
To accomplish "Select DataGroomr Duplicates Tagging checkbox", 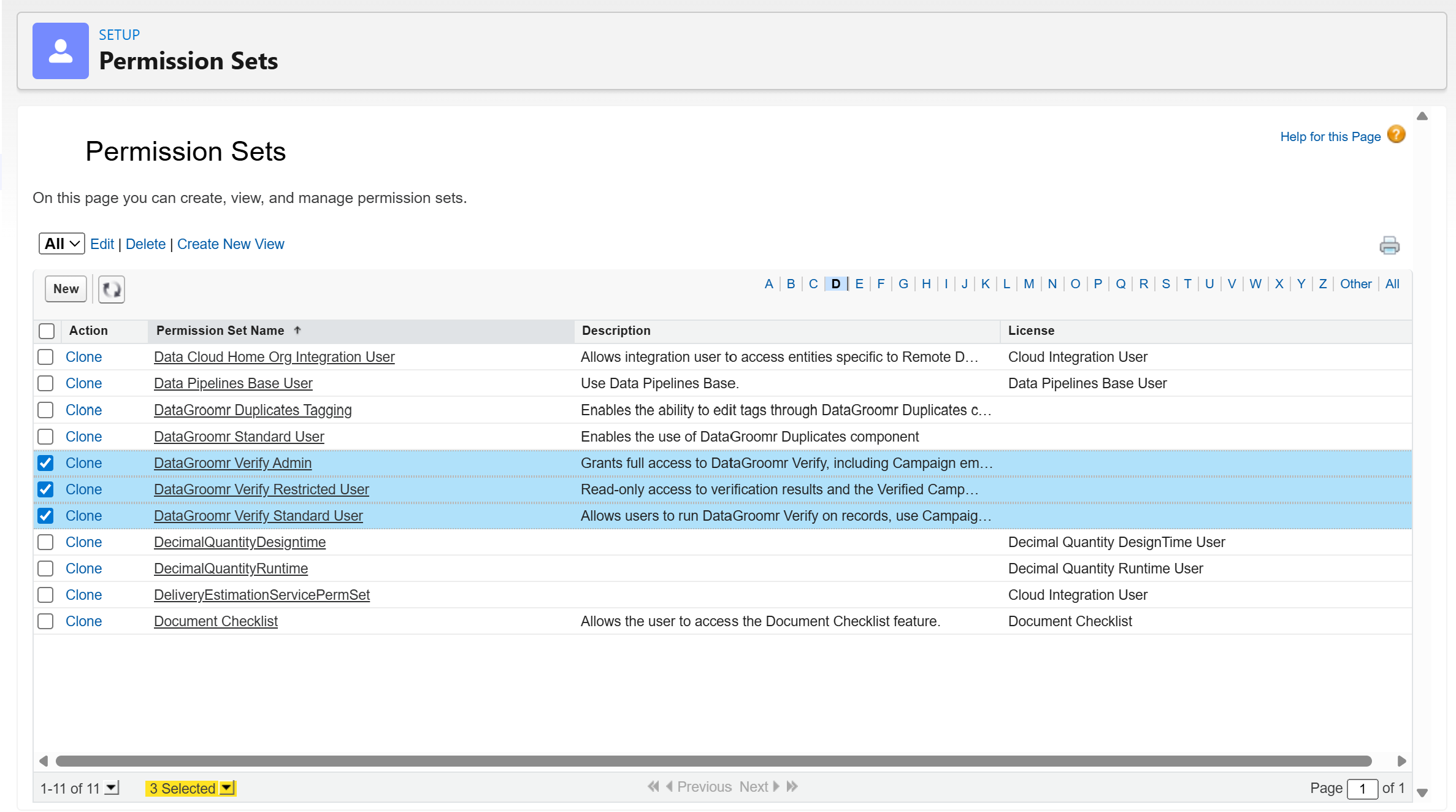I will (45, 410).
